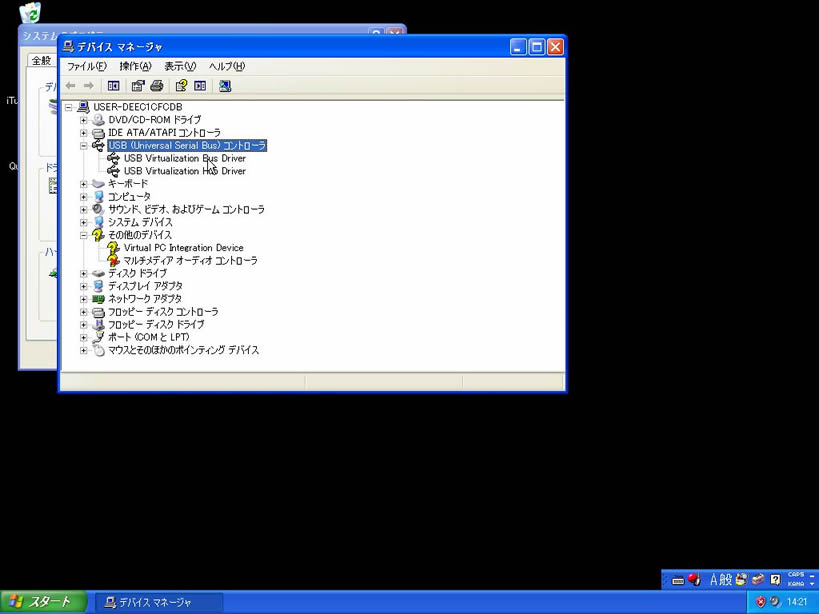Click the フロッピー ディスク コントローラ icon

[x=98, y=312]
